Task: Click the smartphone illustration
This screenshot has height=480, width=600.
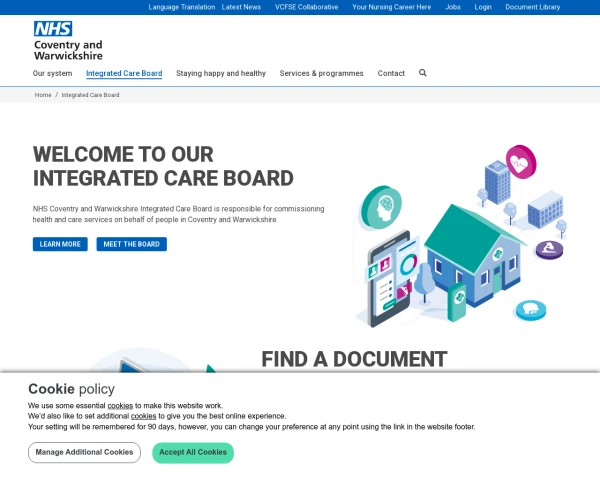Action: tap(389, 279)
